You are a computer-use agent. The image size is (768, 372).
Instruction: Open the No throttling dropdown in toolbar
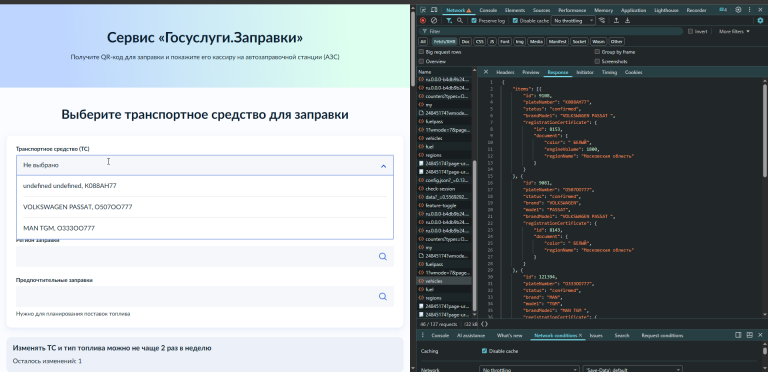[x=573, y=21]
